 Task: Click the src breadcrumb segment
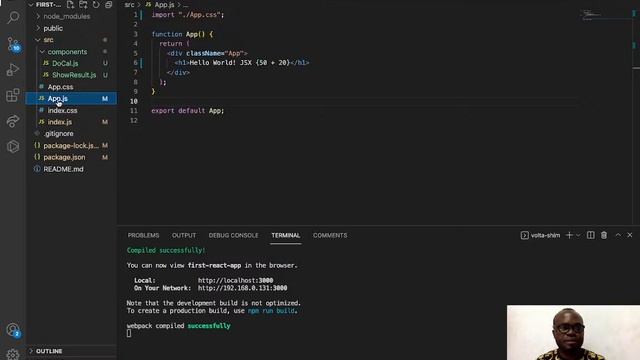point(129,5)
